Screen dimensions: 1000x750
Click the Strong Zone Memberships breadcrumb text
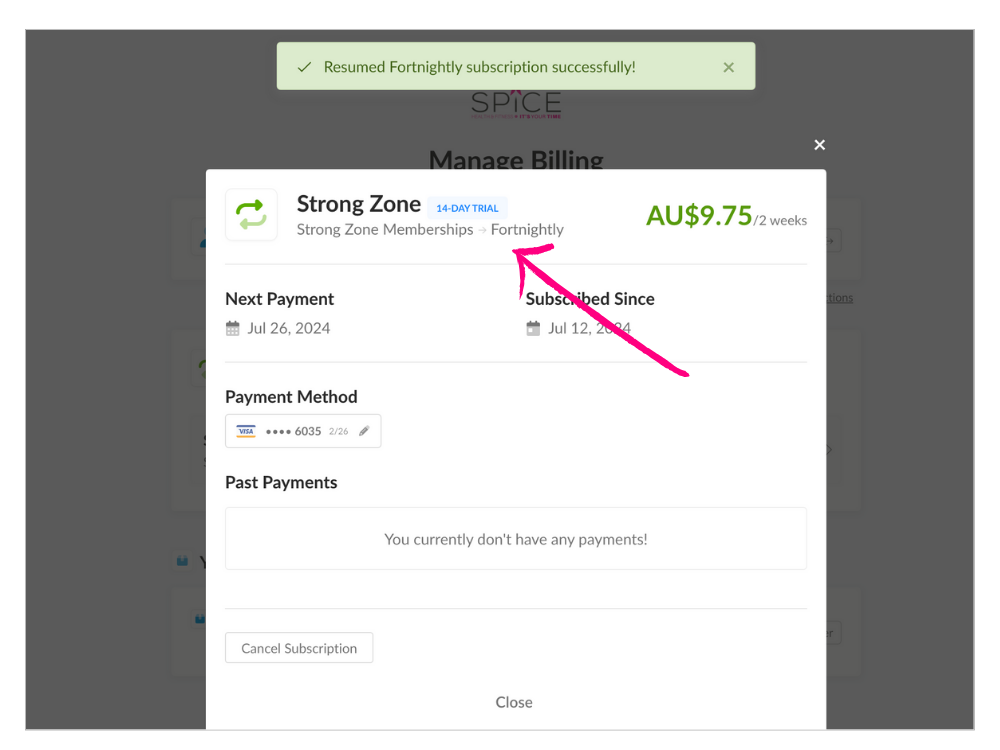385,229
